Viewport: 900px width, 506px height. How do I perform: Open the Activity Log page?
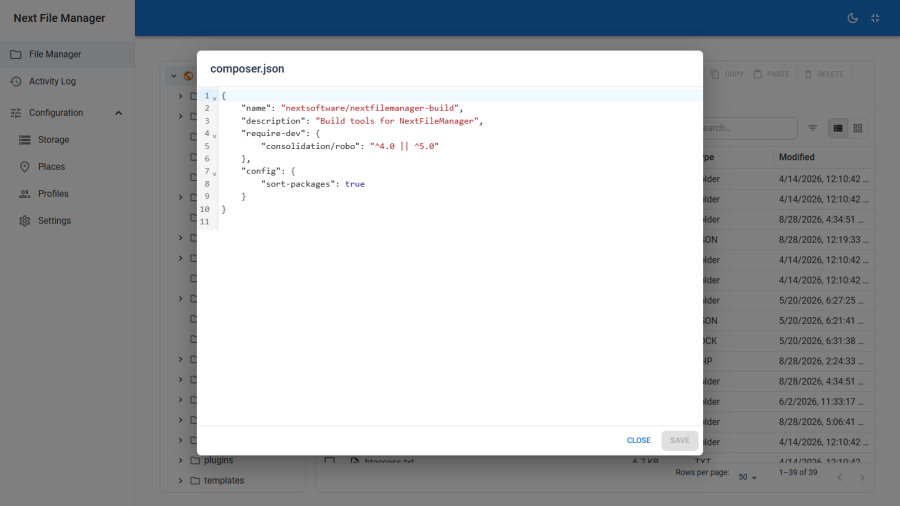(67, 81)
